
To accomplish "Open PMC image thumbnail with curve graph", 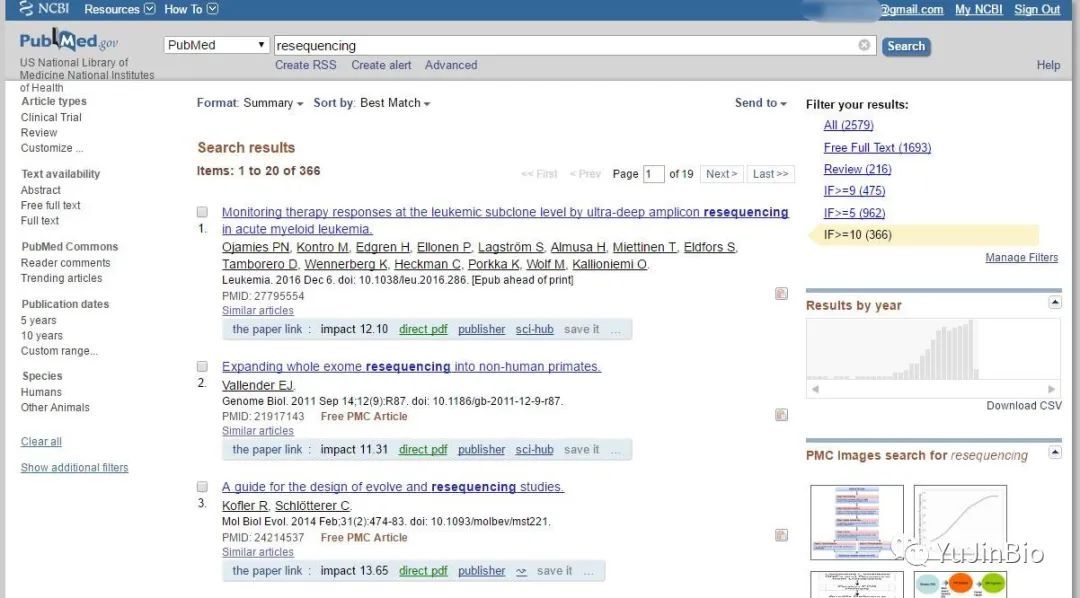I will pyautogui.click(x=960, y=522).
